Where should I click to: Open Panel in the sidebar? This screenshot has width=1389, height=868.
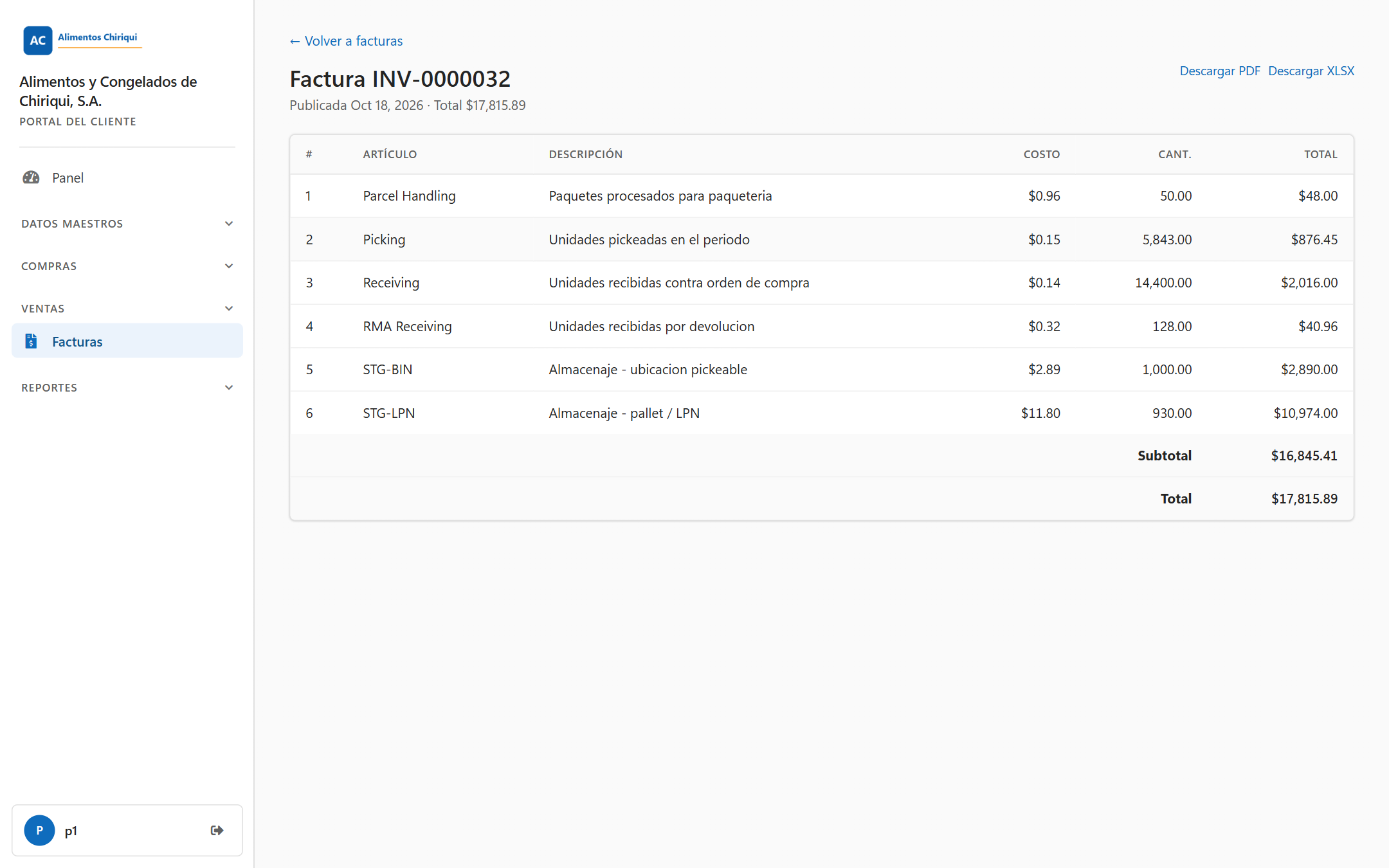click(127, 177)
